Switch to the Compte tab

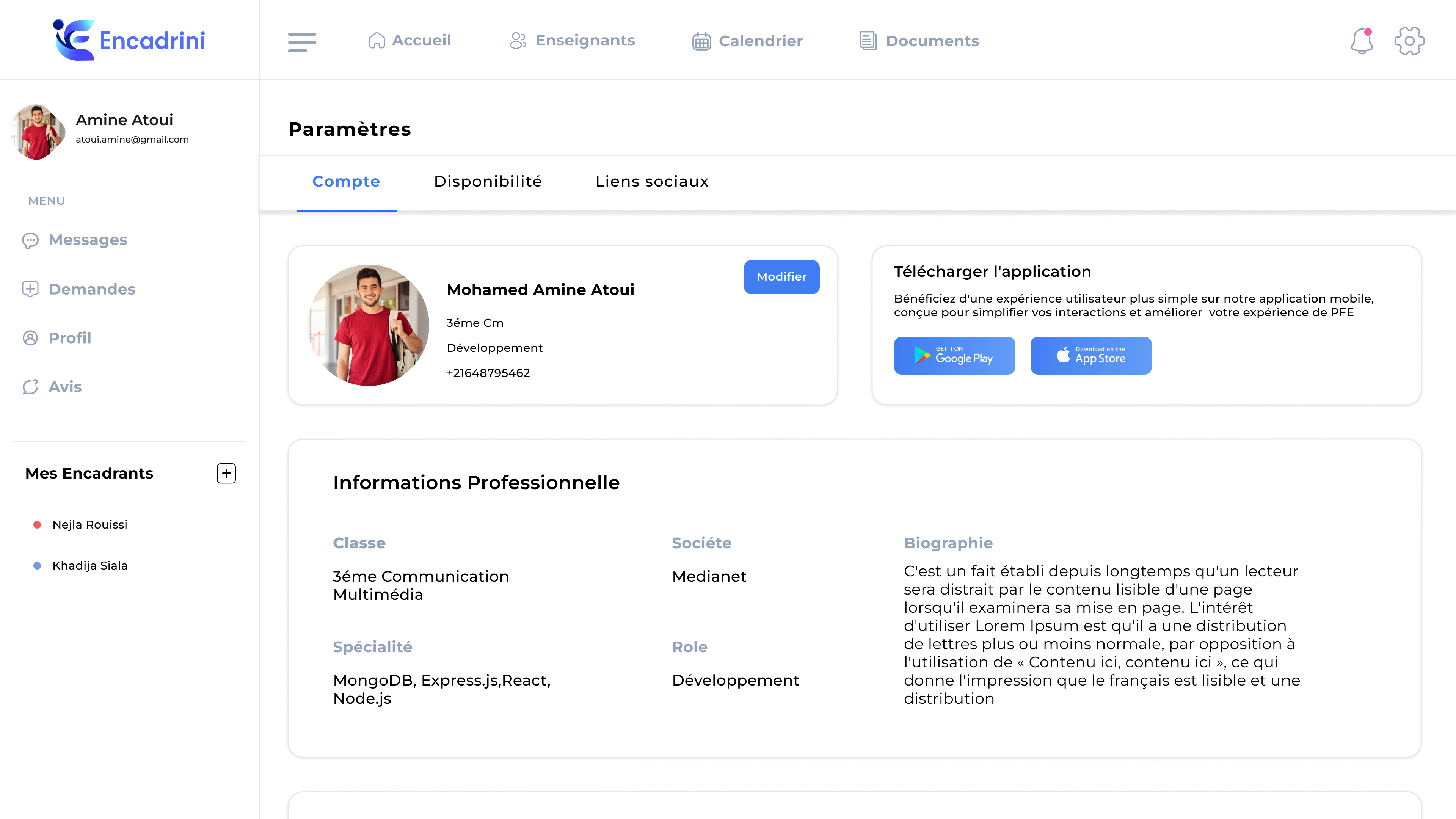346,182
